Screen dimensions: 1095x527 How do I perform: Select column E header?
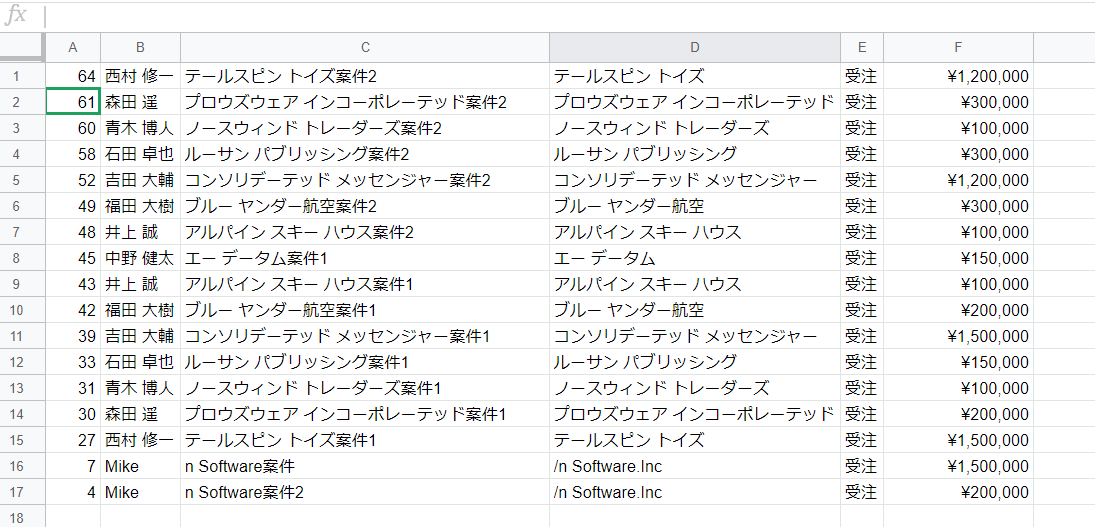[x=862, y=48]
